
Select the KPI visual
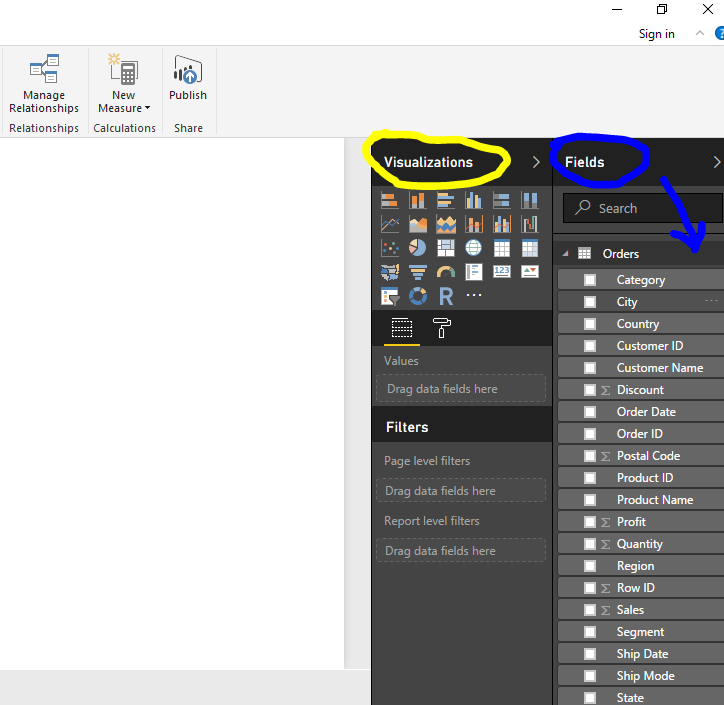coord(530,271)
